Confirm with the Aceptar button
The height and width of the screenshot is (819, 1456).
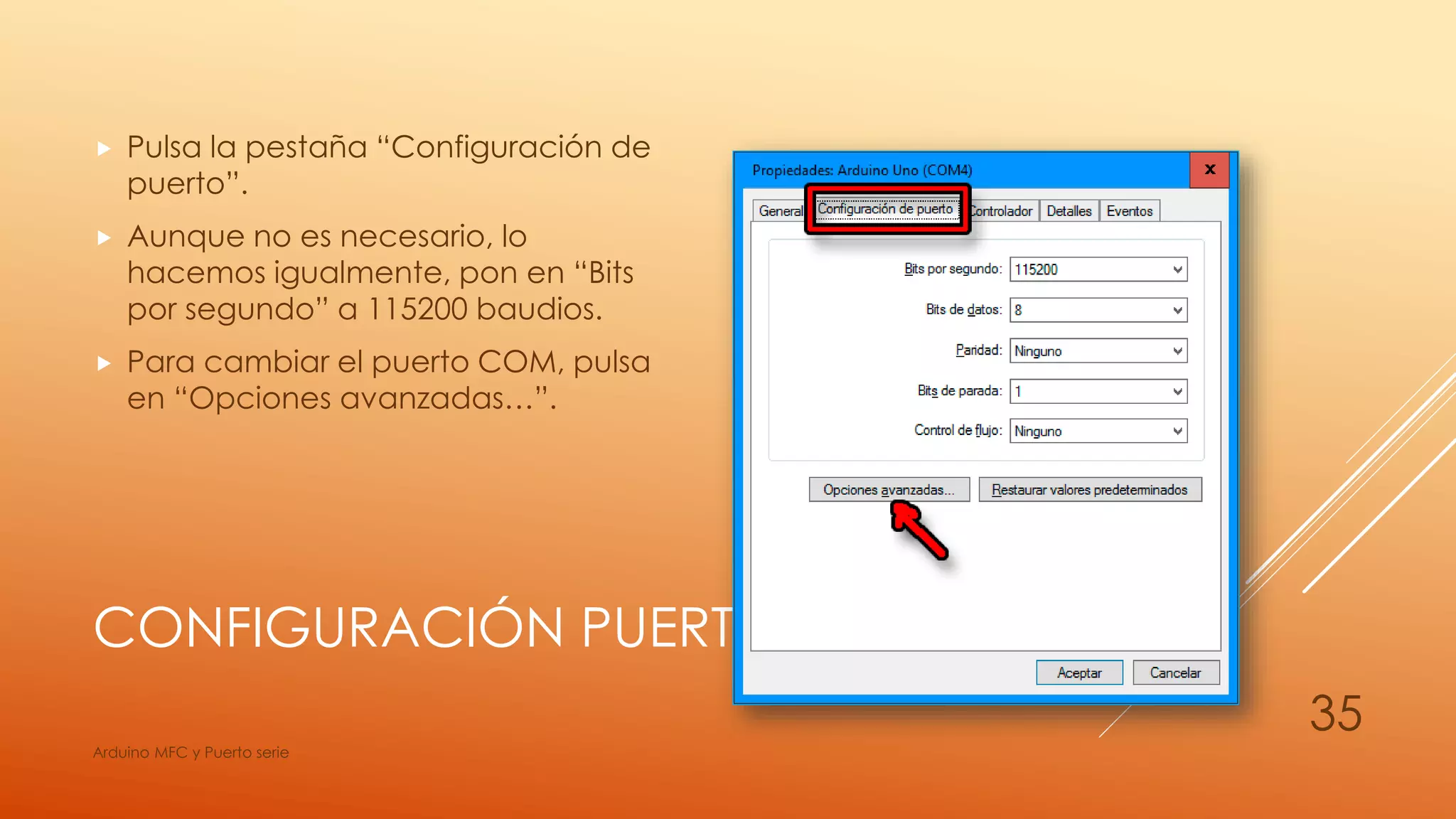pos(1079,673)
